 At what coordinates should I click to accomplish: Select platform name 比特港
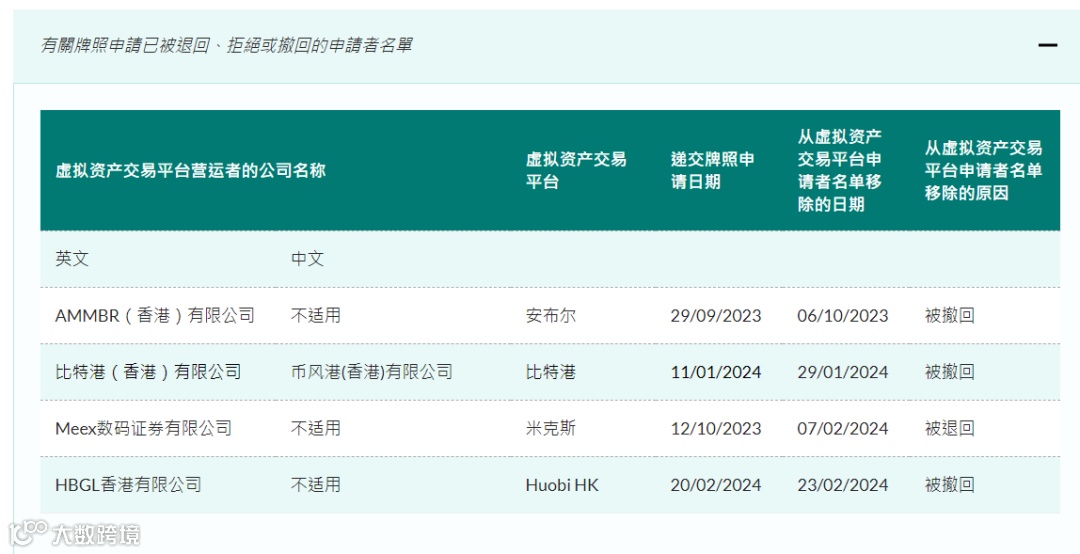click(550, 372)
